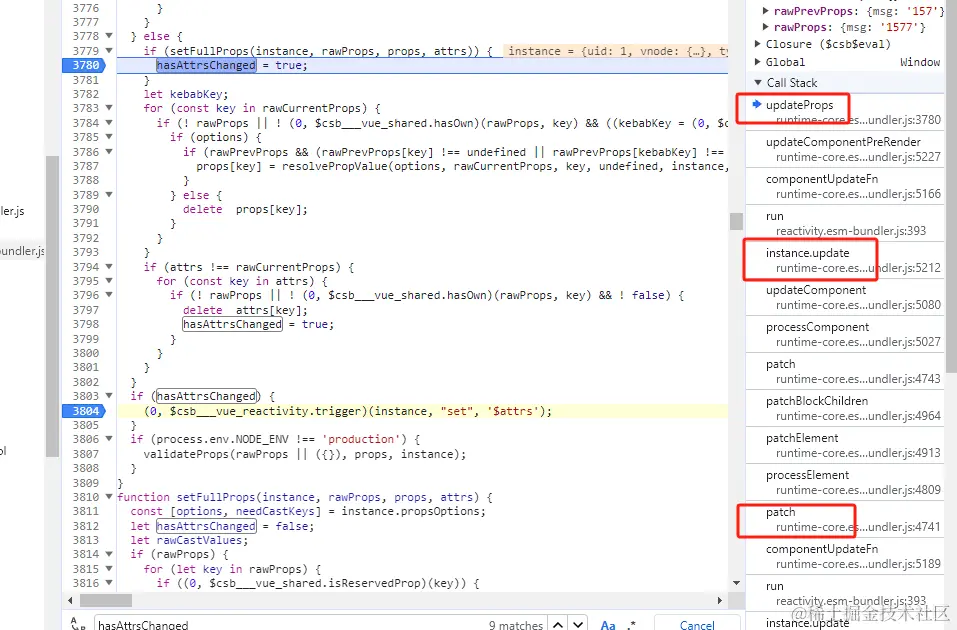The height and width of the screenshot is (630, 957).
Task: Set breakpoint on line number 3796
Action: (x=85, y=295)
